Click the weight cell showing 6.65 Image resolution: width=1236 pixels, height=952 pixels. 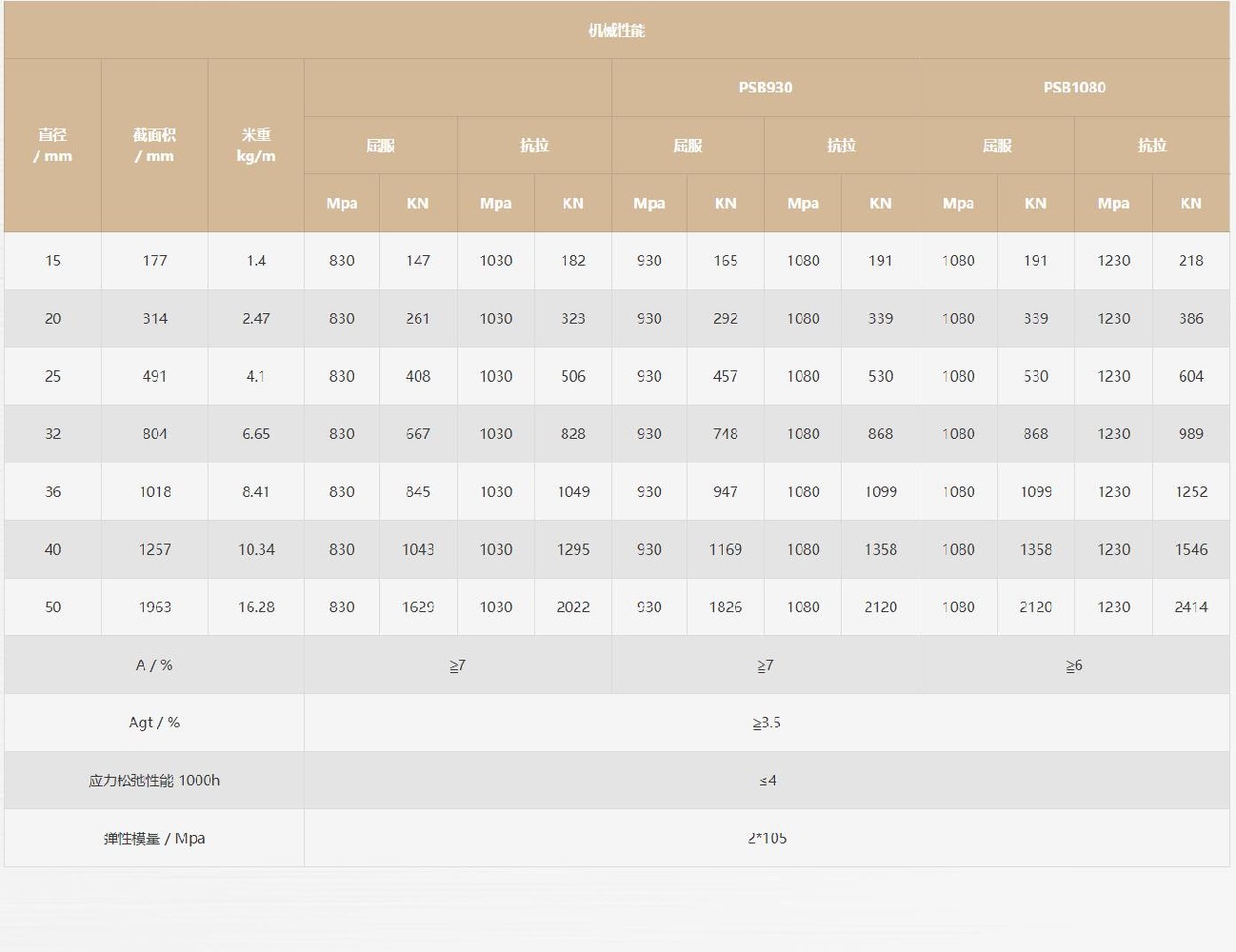click(256, 434)
